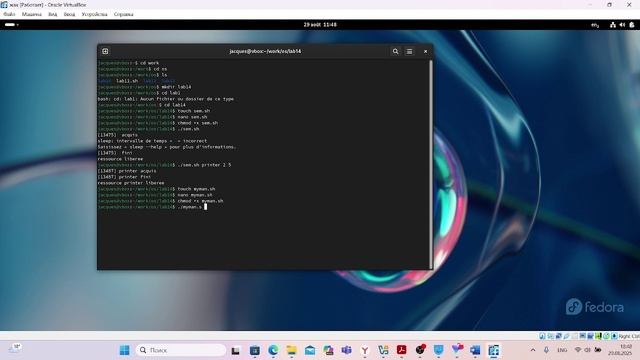Open the Mail app from taskbar
This screenshot has width=640, height=360.
310,350
